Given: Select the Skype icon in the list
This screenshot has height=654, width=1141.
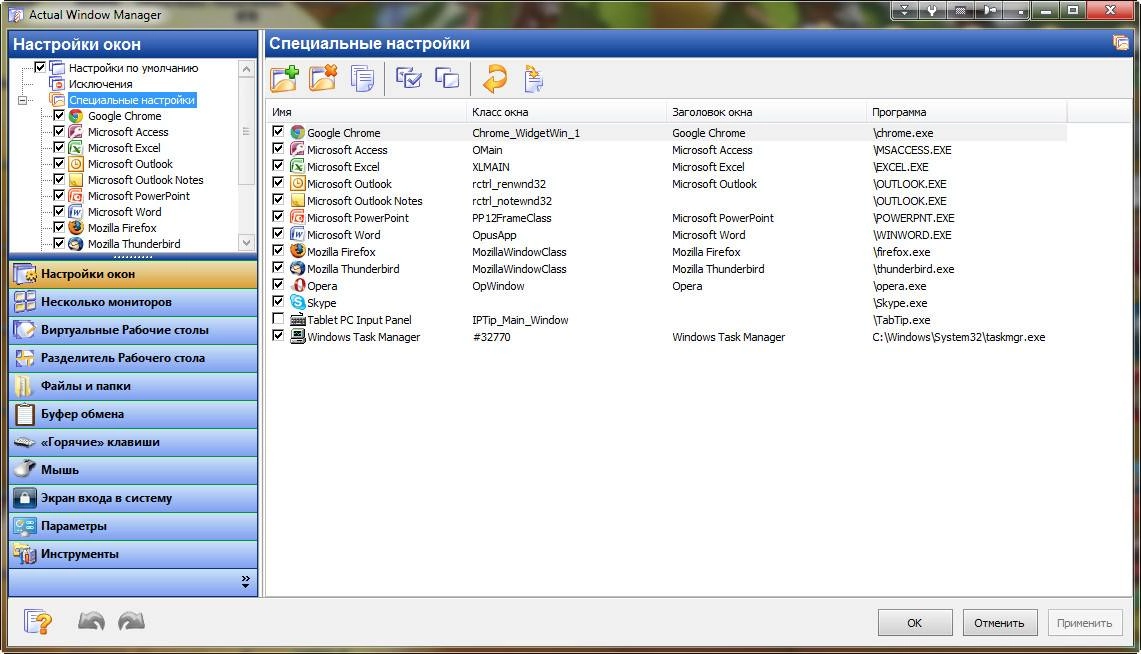Looking at the screenshot, I should tap(297, 302).
